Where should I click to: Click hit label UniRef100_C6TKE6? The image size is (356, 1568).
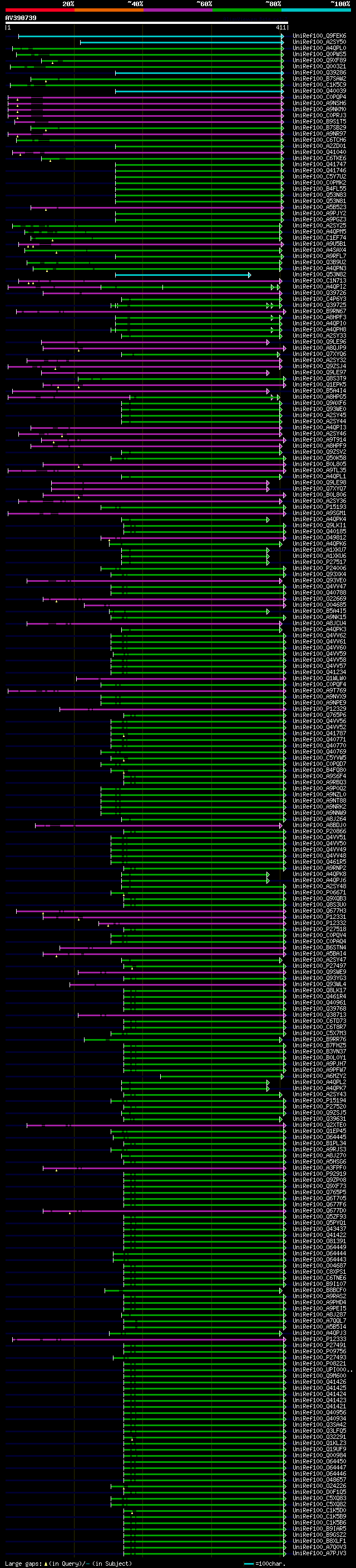[319, 159]
